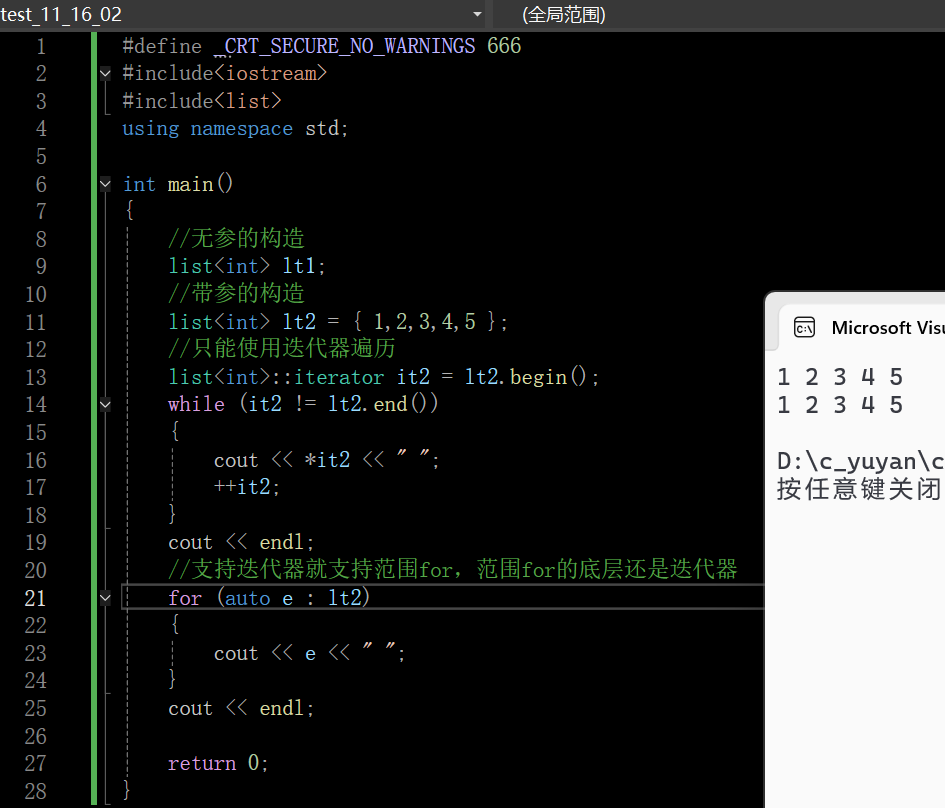This screenshot has width=945, height=808.
Task: Select the Microsoft Visual console tab
Action: 863,328
